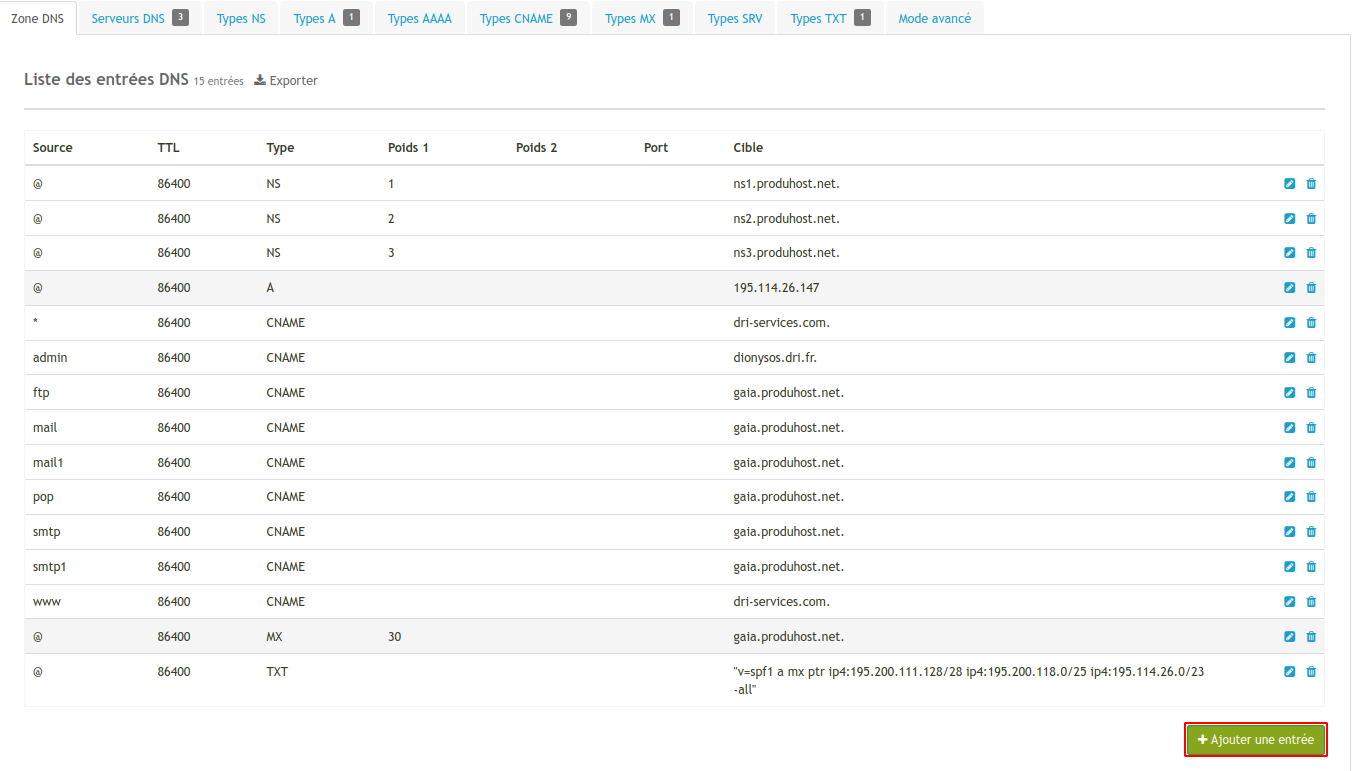This screenshot has width=1352, height=771.
Task: Delete the mail CNAME entry
Action: point(1311,428)
